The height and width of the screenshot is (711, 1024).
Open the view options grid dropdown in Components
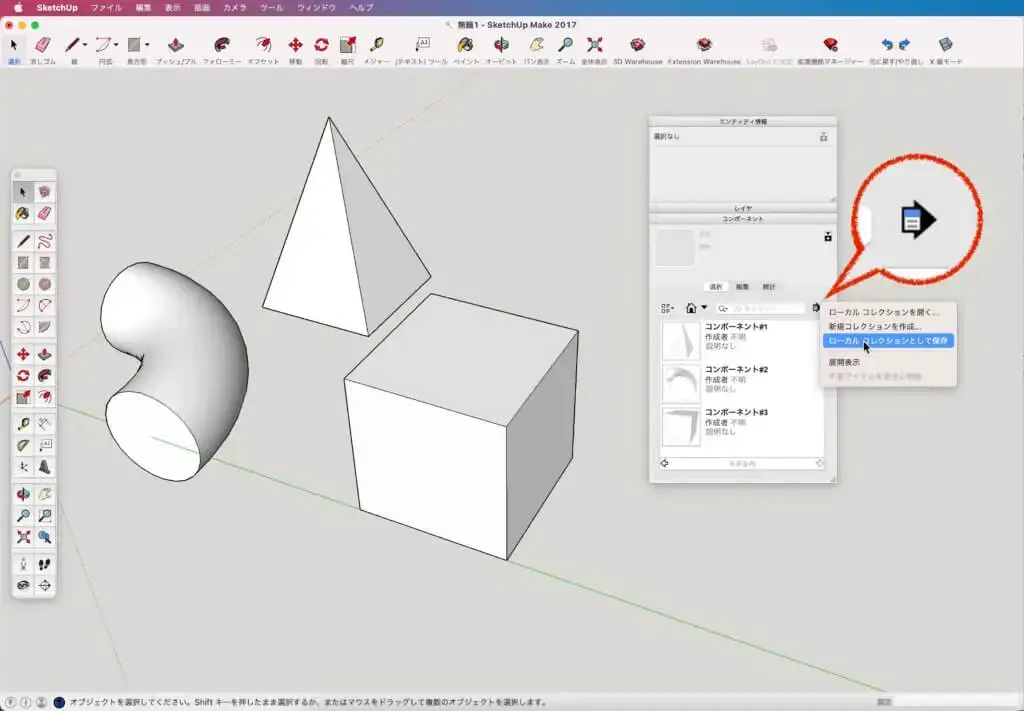(x=667, y=308)
